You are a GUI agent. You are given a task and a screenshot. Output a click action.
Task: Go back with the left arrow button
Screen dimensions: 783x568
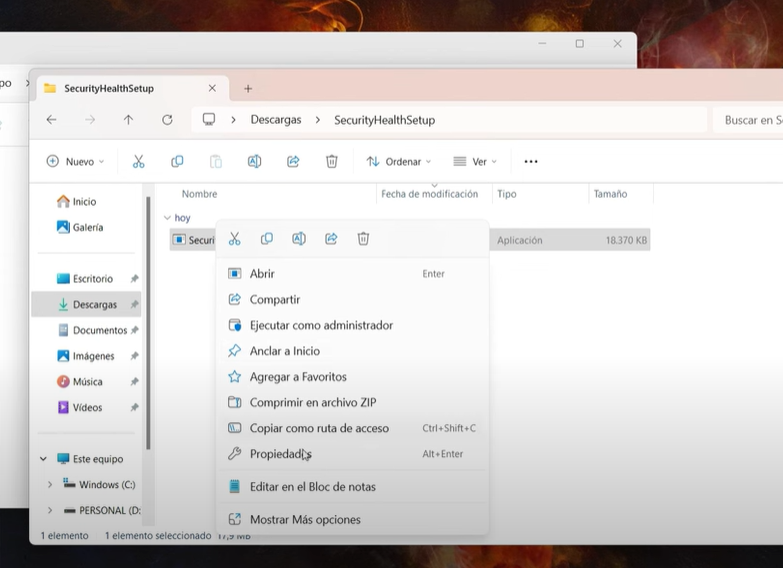pyautogui.click(x=51, y=120)
